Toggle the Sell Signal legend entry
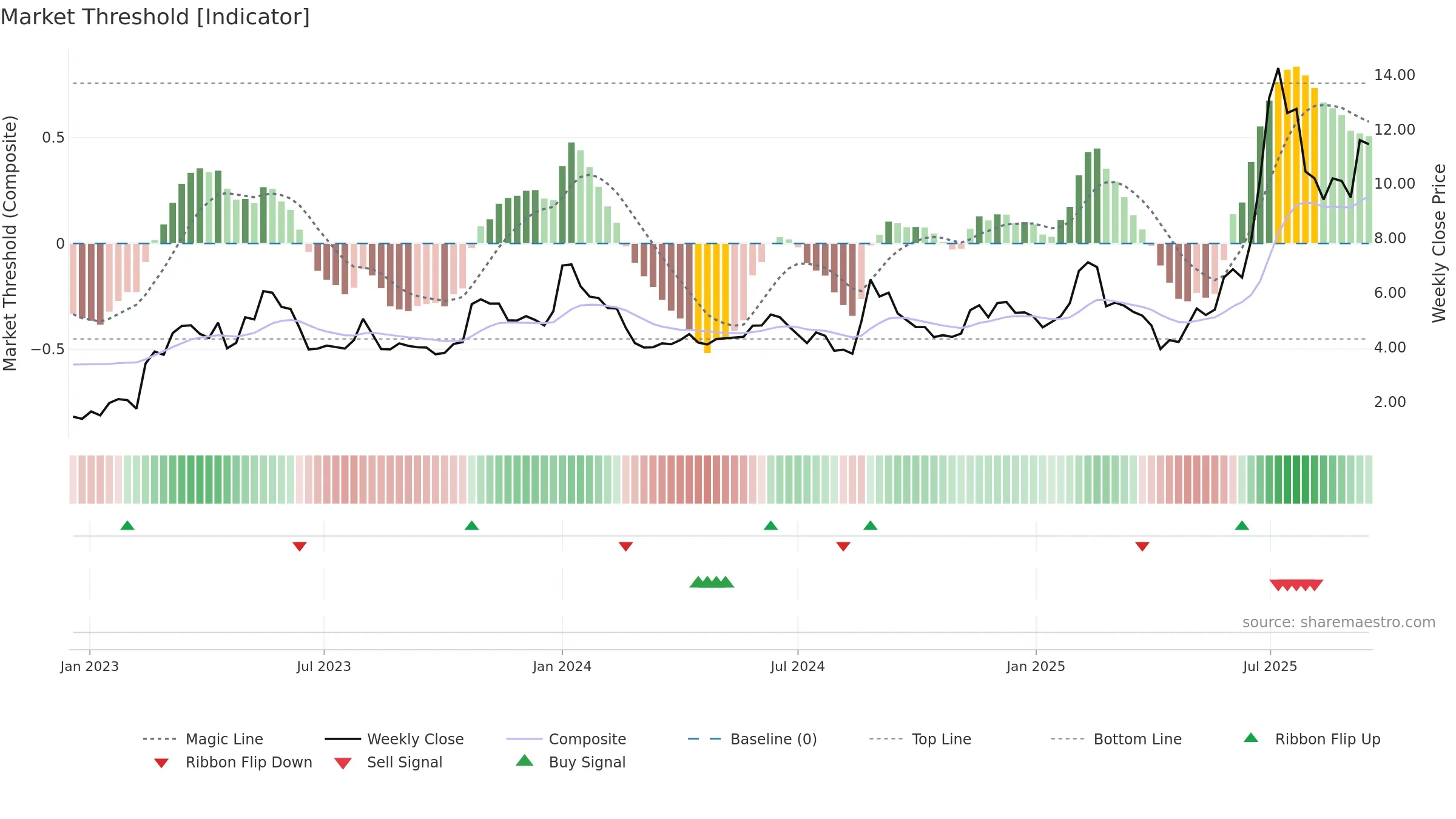Image resolution: width=1456 pixels, height=819 pixels. [388, 763]
